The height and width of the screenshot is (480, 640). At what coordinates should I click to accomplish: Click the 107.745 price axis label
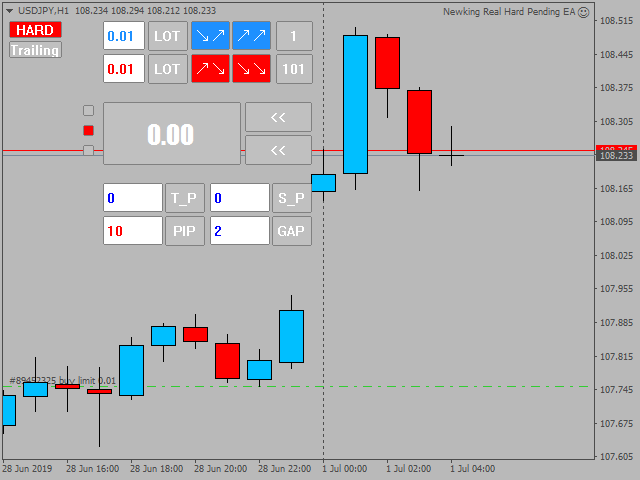click(x=616, y=390)
